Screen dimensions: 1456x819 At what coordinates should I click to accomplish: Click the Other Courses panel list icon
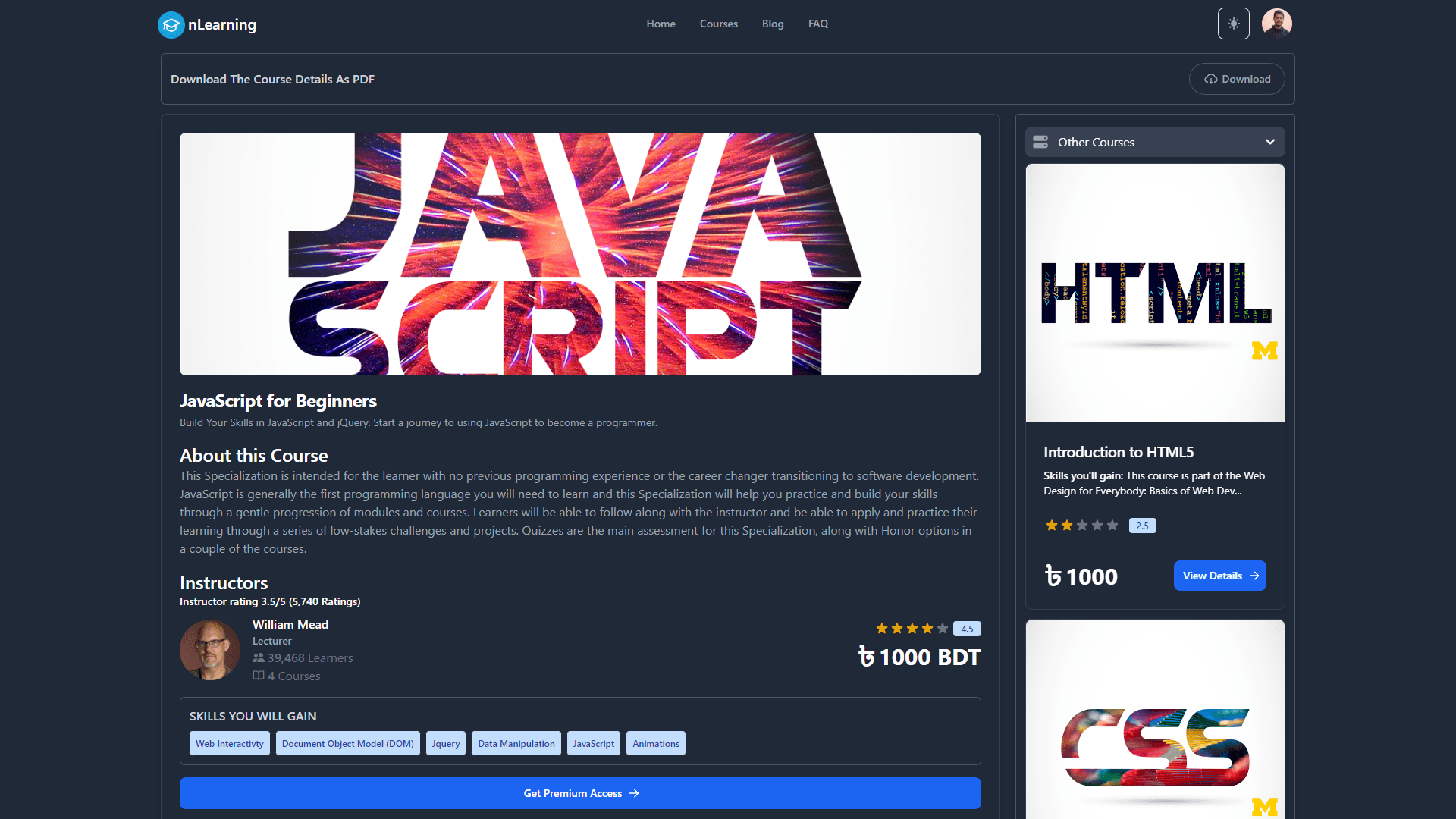click(x=1040, y=142)
